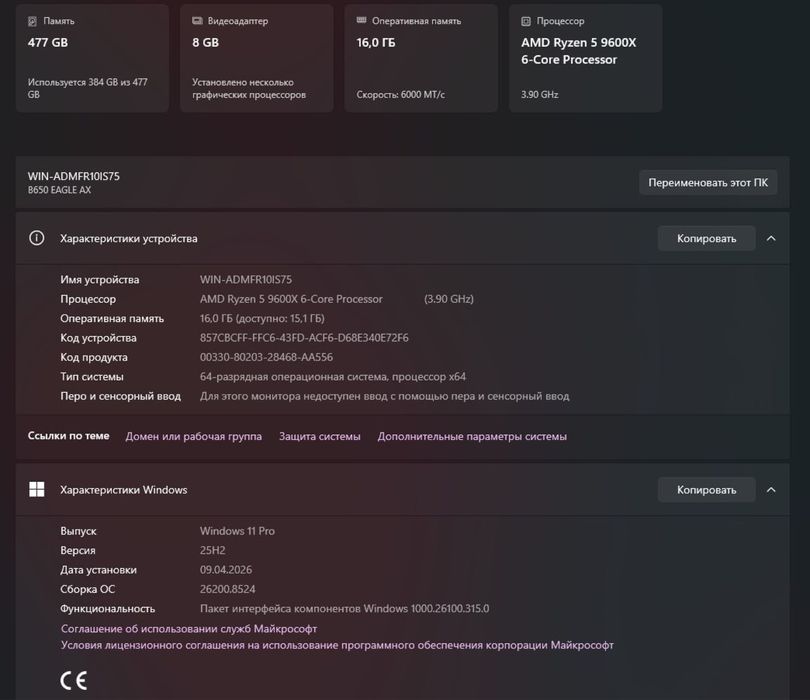This screenshot has width=810, height=700.
Task: Click the Функциональность label
Action: 107,609
